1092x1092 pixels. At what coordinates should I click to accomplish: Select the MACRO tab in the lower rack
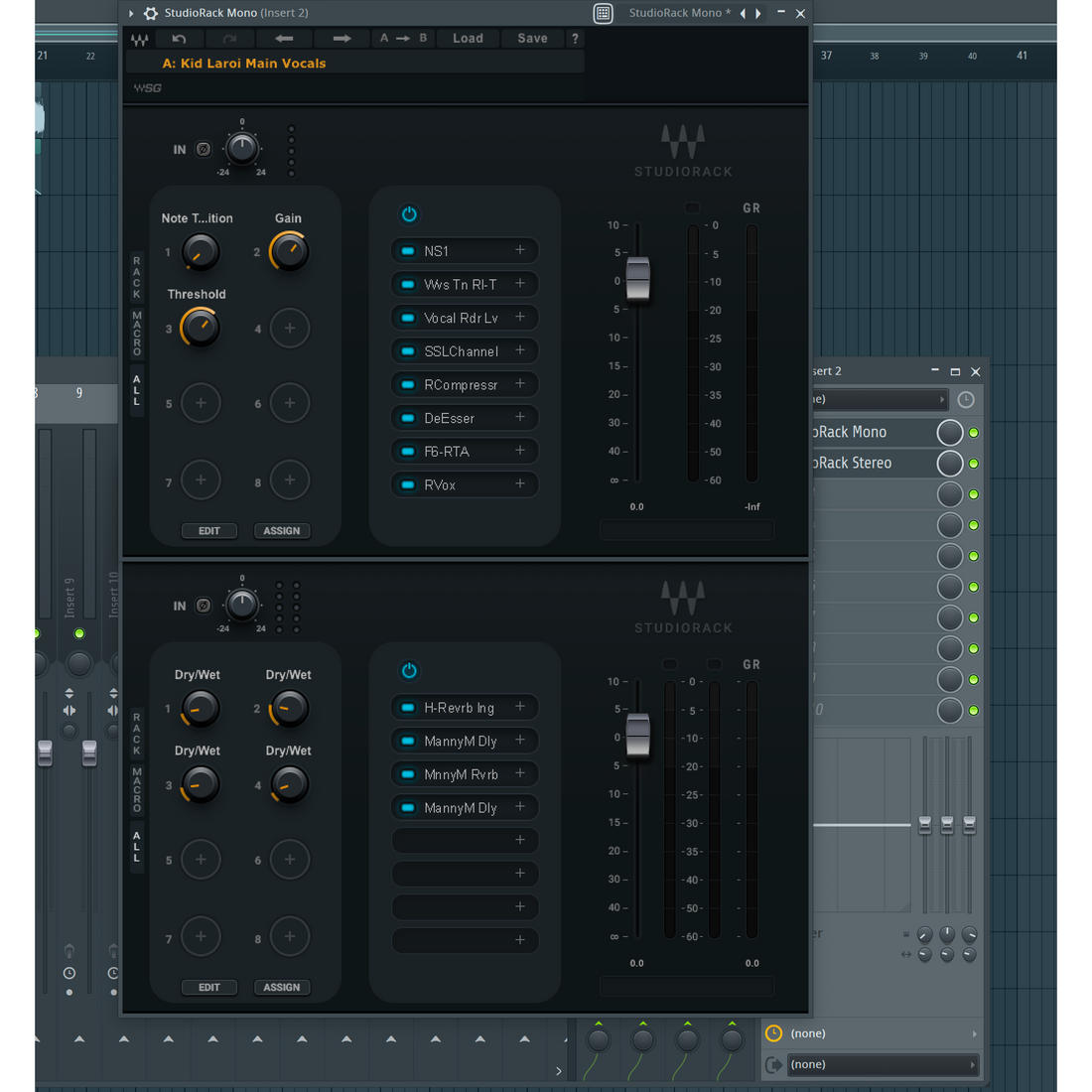tap(137, 790)
